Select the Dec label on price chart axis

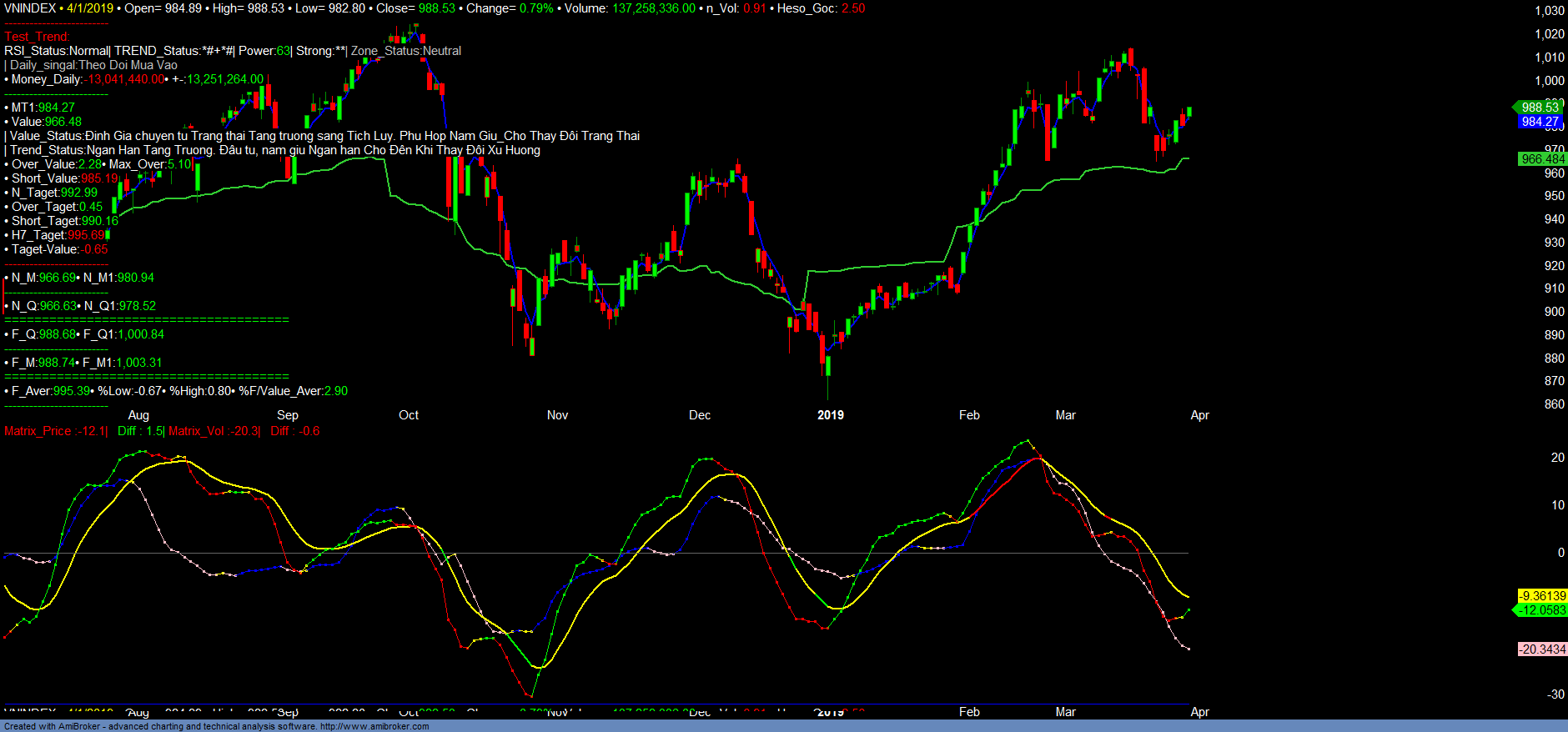700,415
